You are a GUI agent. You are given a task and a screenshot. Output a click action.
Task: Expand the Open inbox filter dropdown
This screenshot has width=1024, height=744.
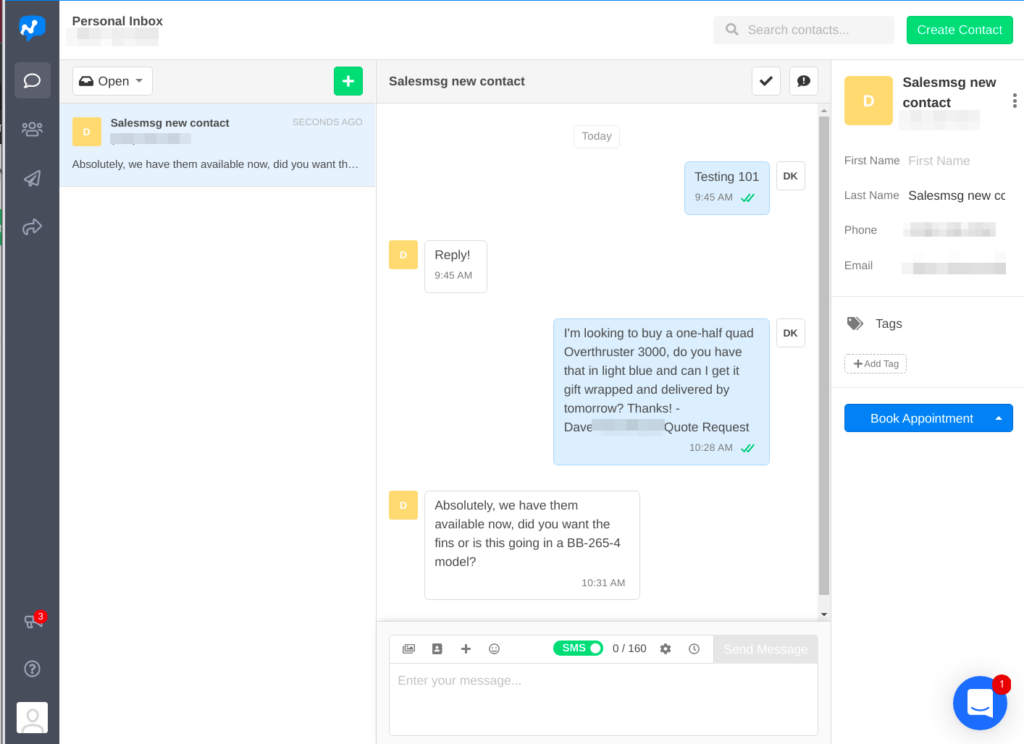[x=112, y=81]
